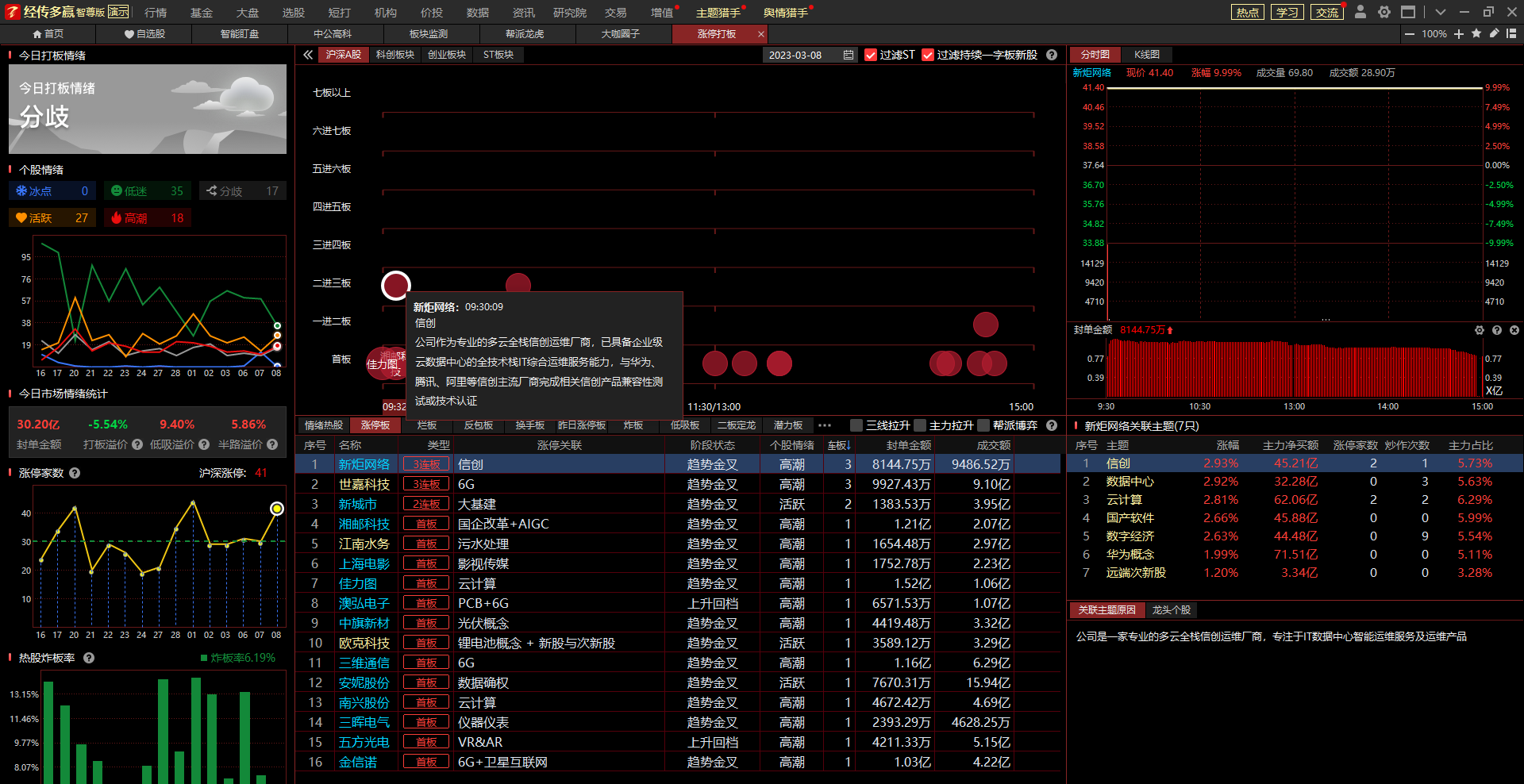Click help icon beside 打板溢价

[x=137, y=445]
